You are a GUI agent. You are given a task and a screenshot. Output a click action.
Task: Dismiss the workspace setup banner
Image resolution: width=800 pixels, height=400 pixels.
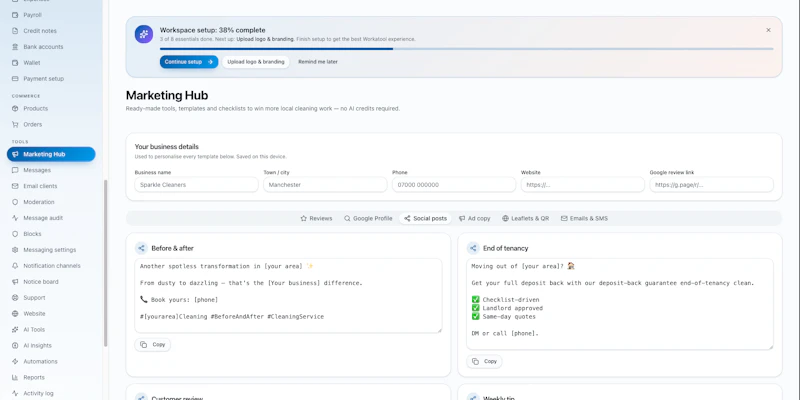768,30
